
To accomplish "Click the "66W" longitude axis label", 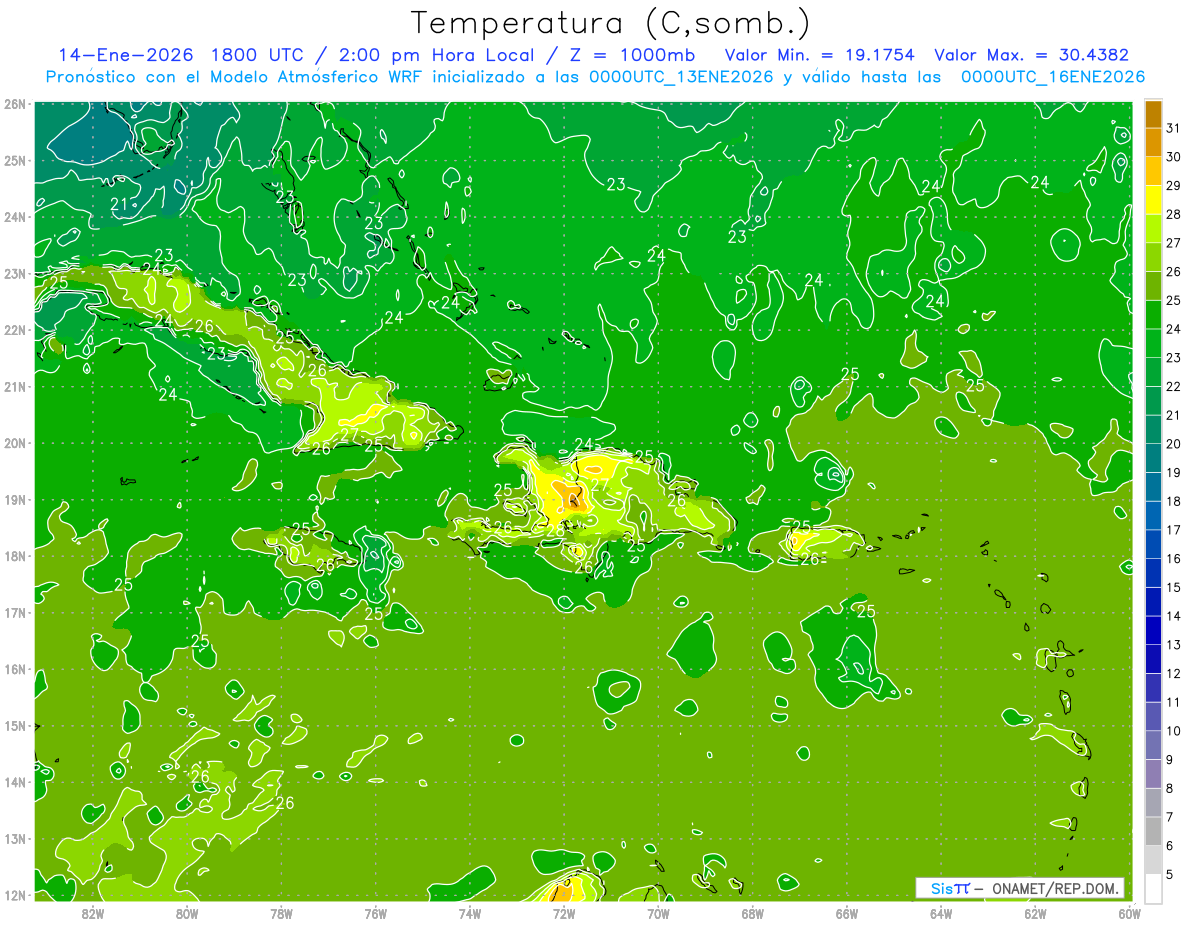I will coord(847,912).
